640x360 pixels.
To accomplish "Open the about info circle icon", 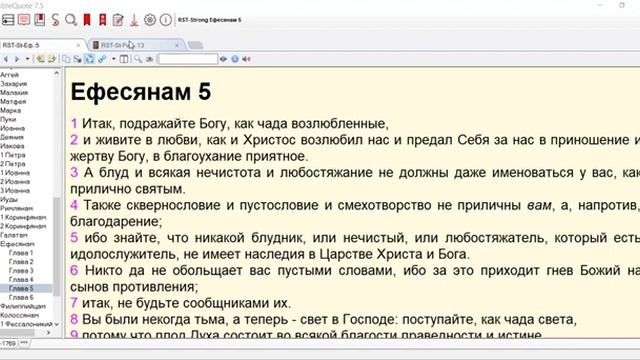I will 165,20.
